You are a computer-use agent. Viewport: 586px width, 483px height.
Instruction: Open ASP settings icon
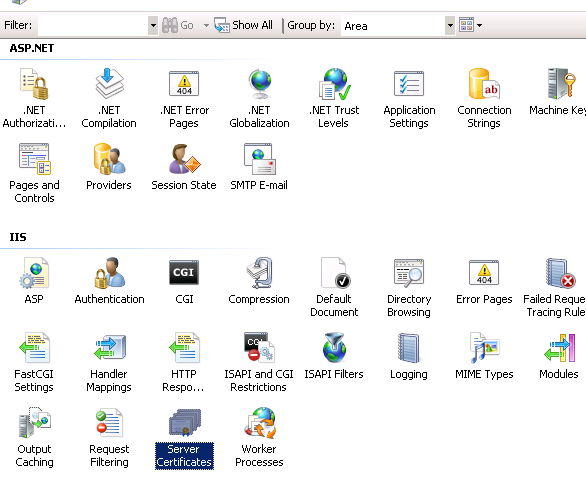point(34,281)
